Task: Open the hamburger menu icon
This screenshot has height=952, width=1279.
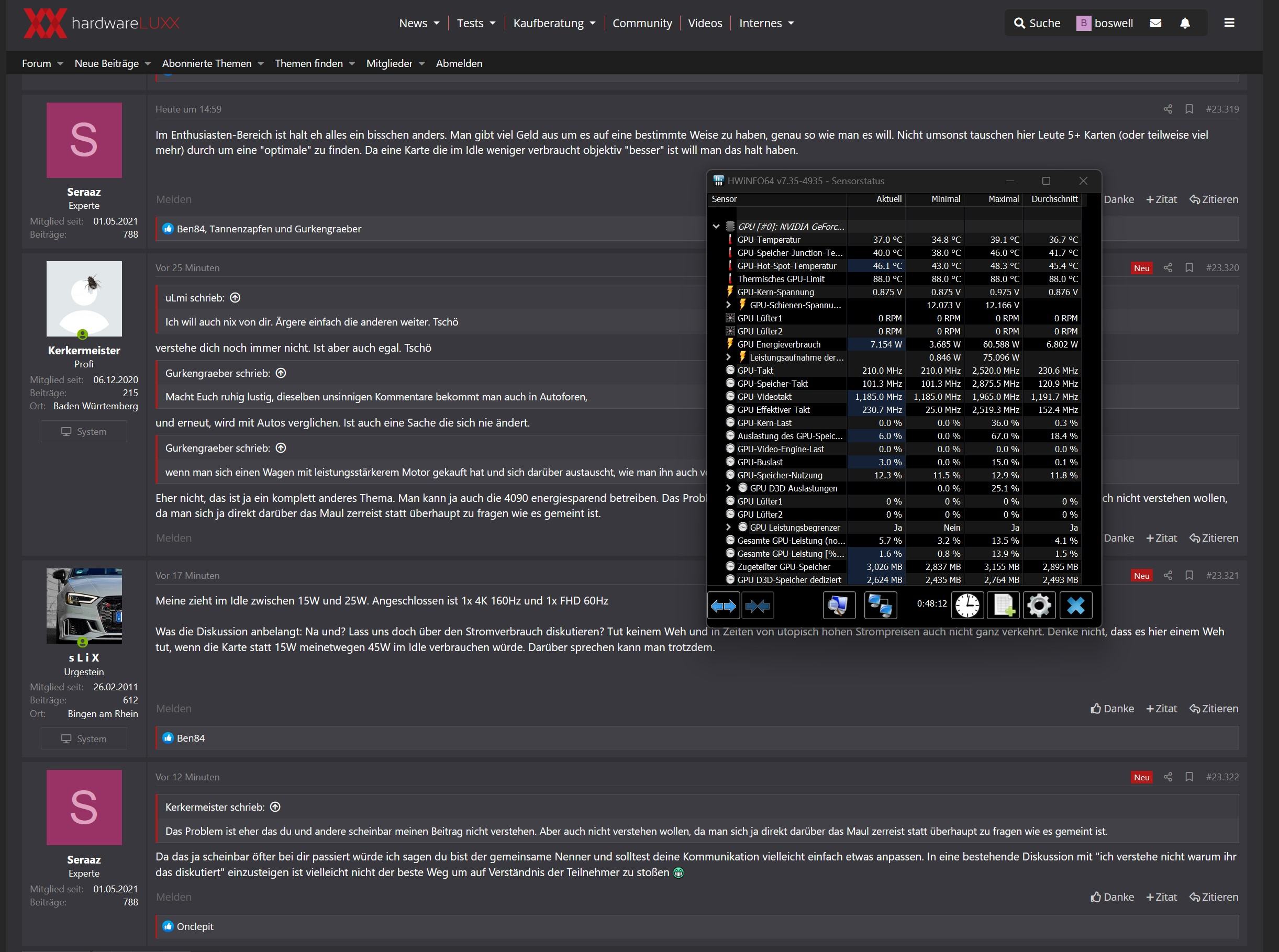Action: pos(1229,23)
